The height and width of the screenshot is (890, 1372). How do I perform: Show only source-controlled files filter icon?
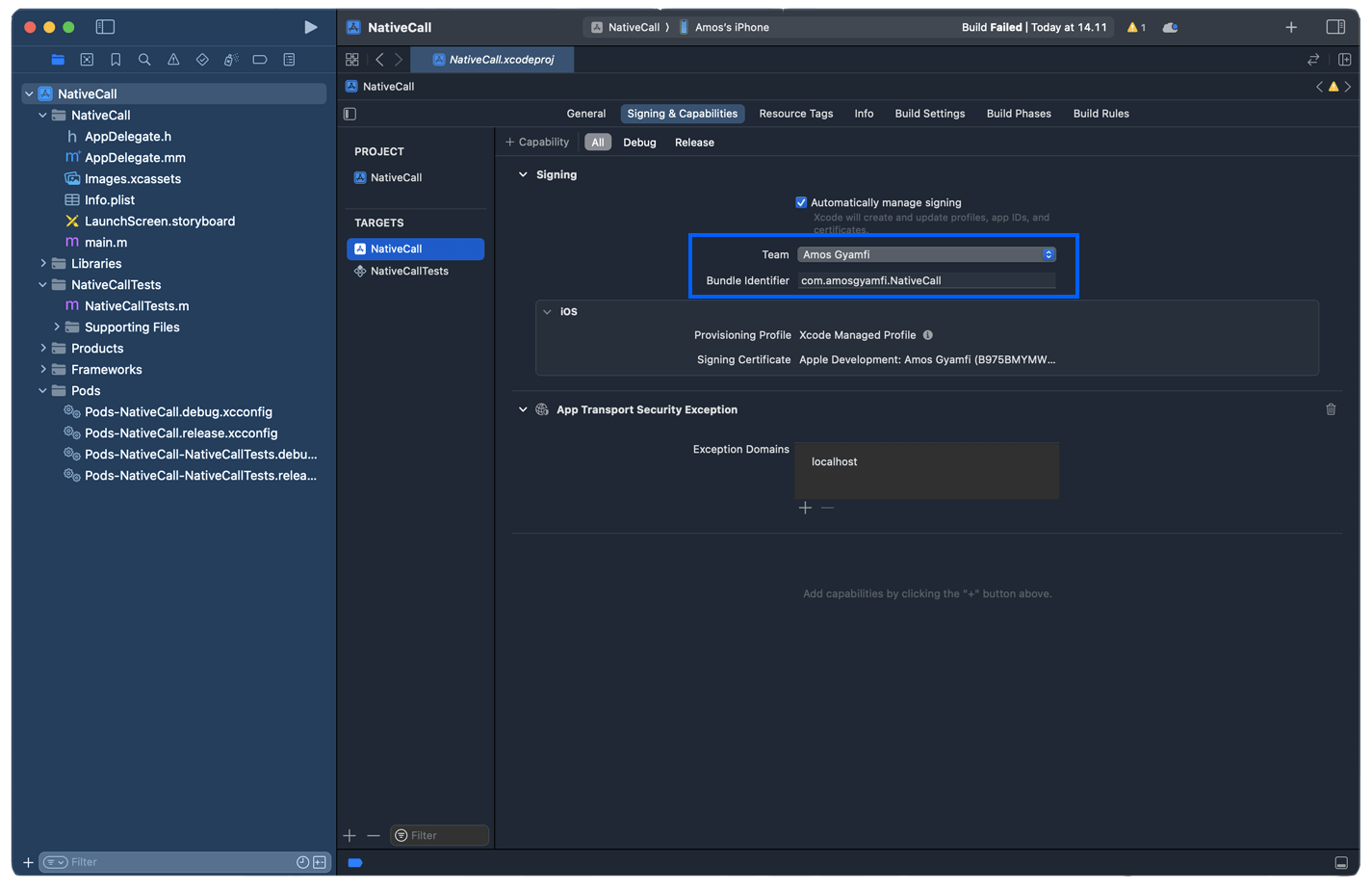[x=320, y=862]
